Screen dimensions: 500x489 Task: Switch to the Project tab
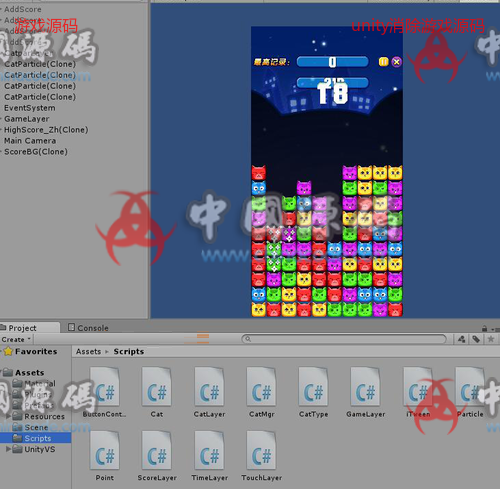coord(19,328)
